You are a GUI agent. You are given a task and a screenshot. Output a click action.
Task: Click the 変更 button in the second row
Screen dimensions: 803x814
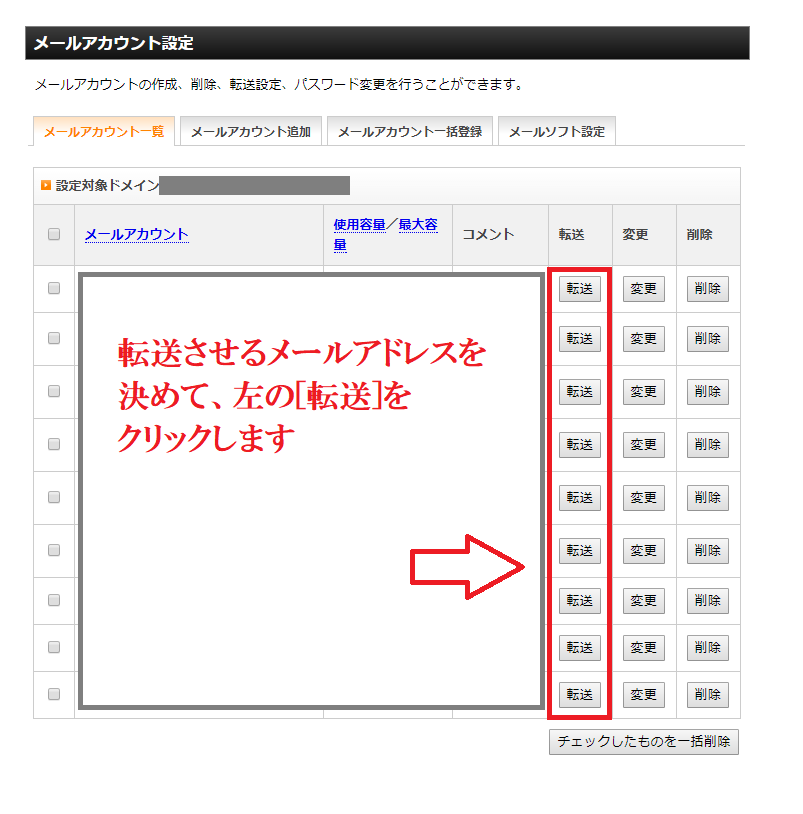pyautogui.click(x=644, y=338)
